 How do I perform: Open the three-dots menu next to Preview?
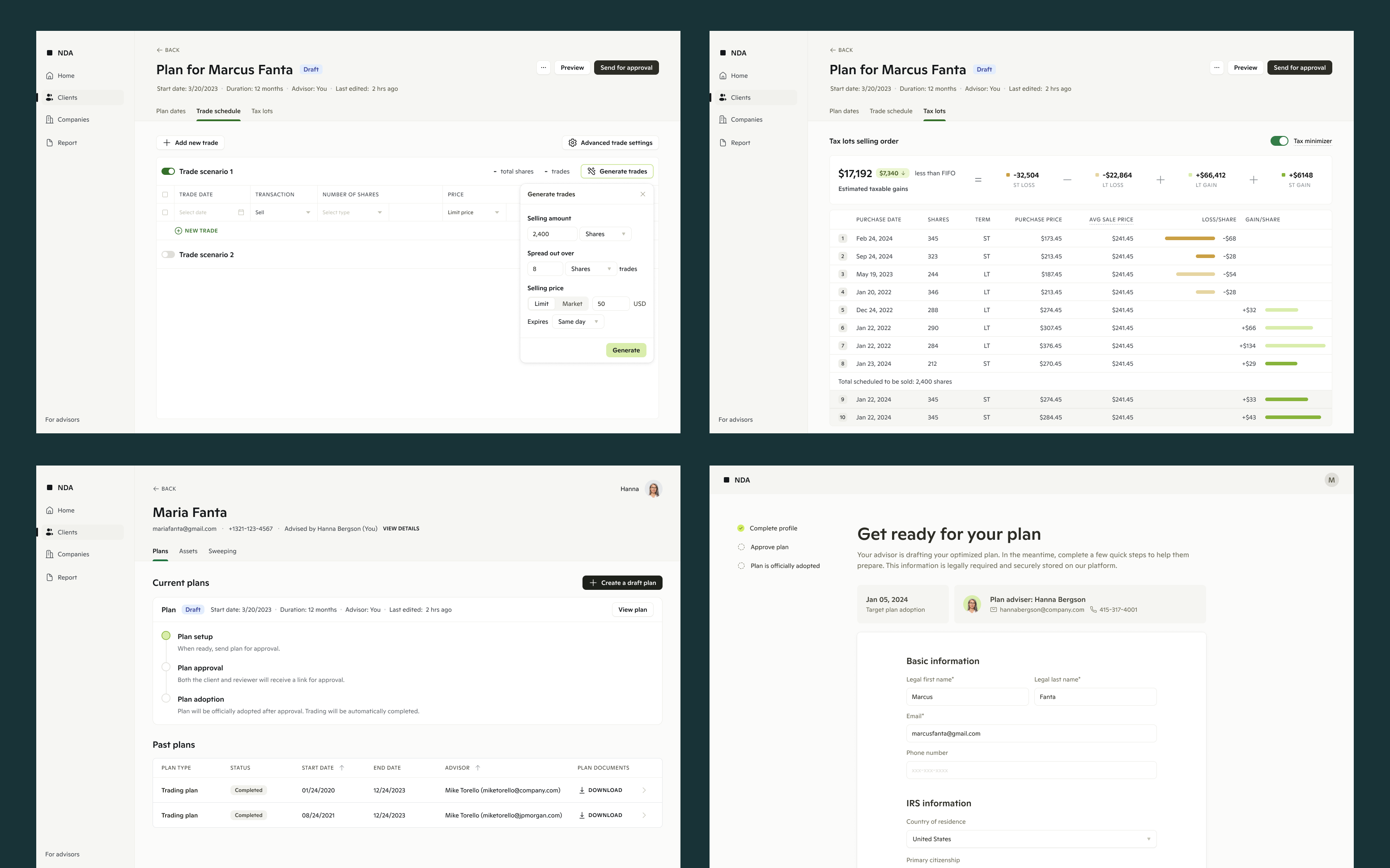tap(543, 68)
